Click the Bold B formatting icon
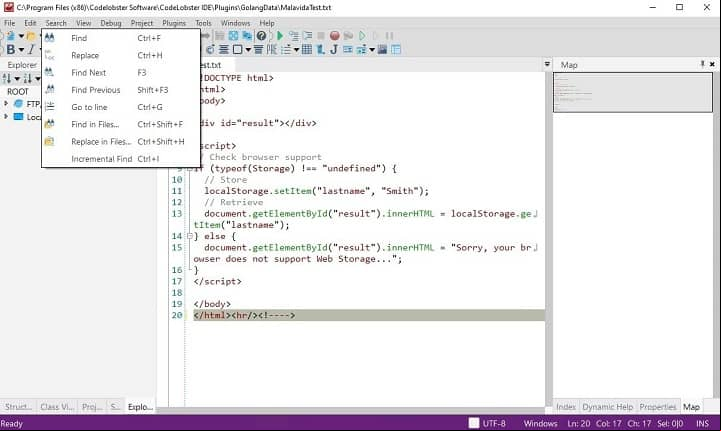This screenshot has width=721, height=431. [x=11, y=49]
